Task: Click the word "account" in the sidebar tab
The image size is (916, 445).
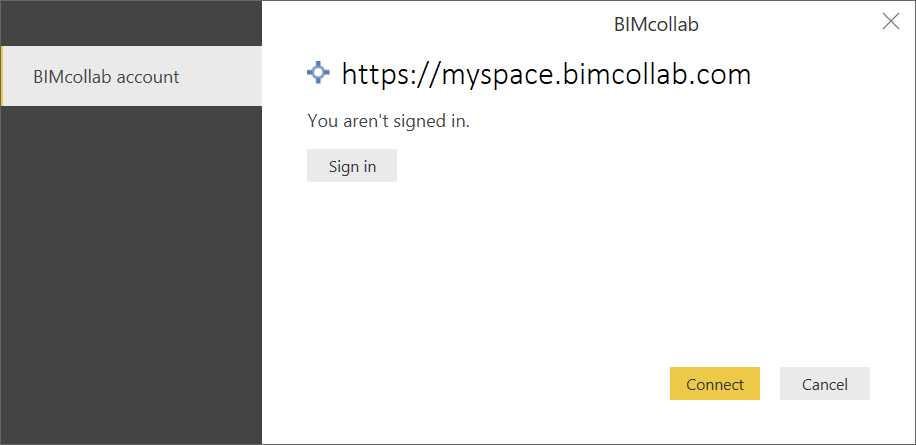Action: 147,77
